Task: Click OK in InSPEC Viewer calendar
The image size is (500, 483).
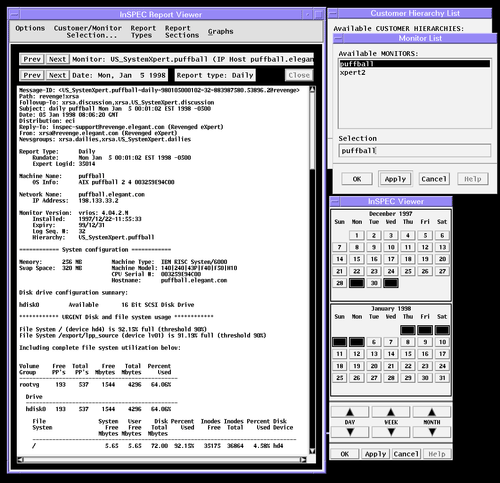Action: point(345,454)
